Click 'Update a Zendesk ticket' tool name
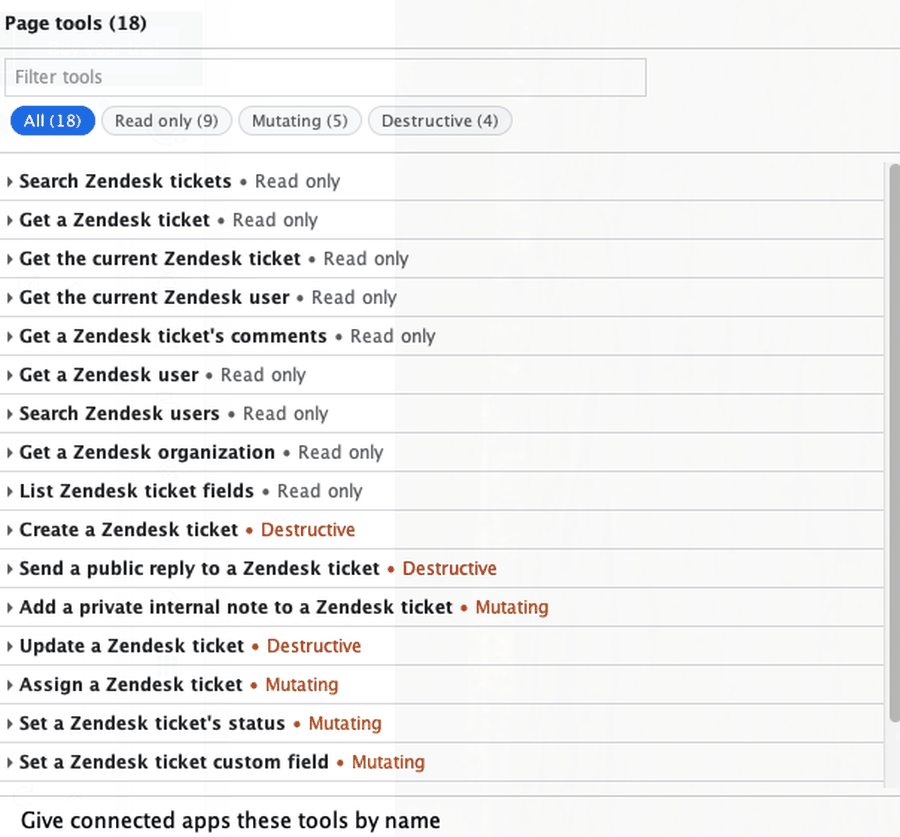This screenshot has height=837, width=900. (x=131, y=646)
